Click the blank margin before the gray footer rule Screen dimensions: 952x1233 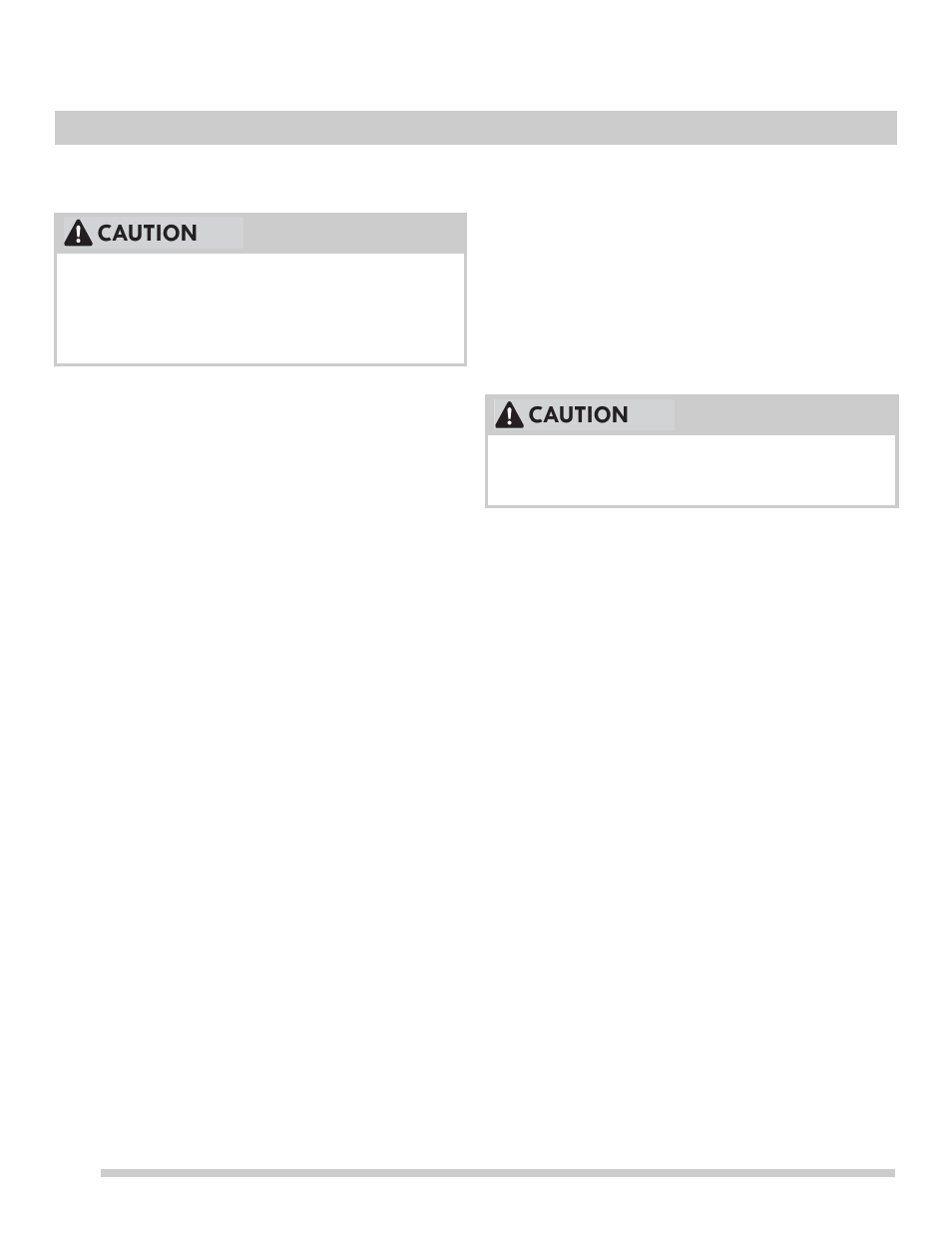(x=77, y=1173)
